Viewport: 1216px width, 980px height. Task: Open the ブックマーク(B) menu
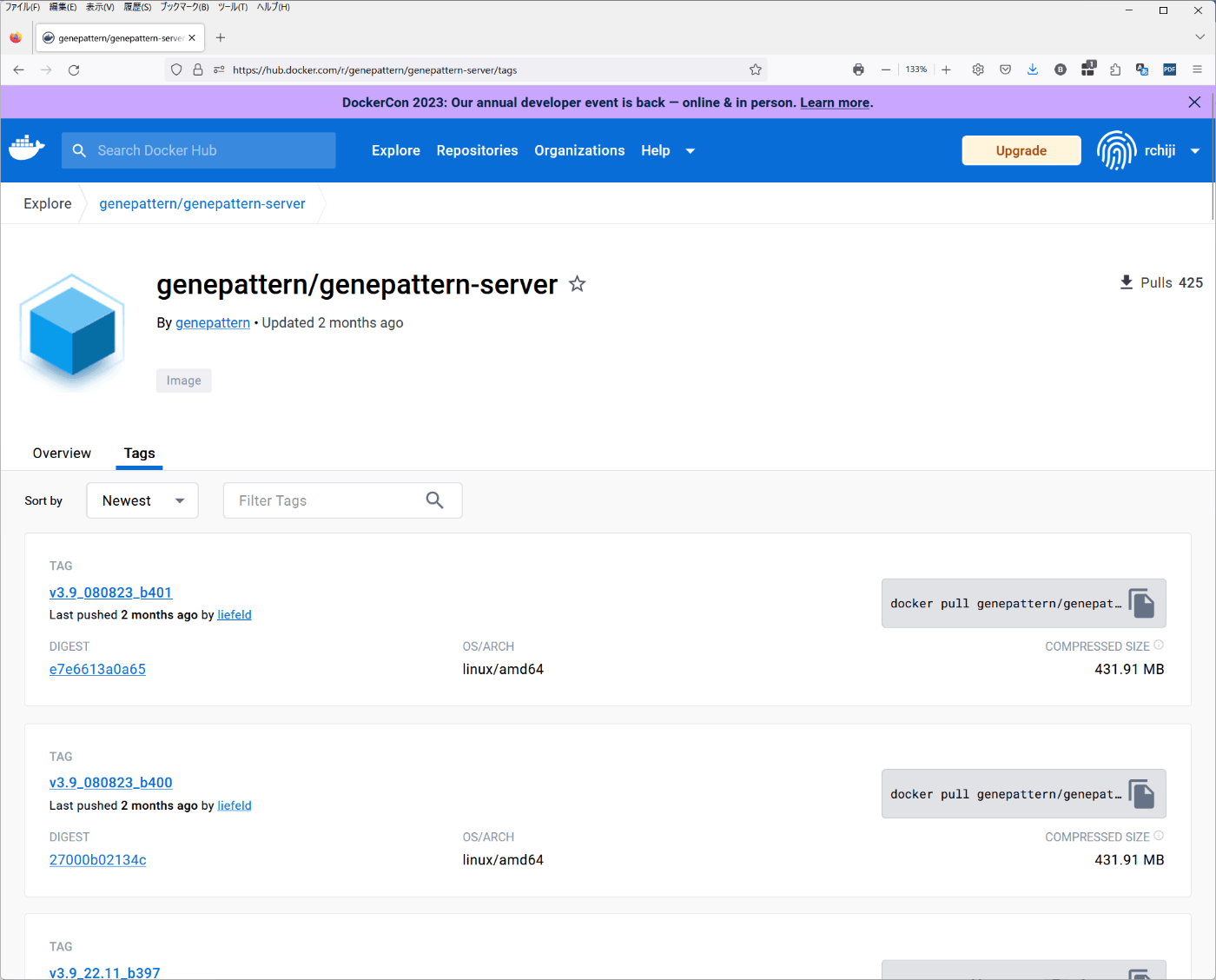[184, 7]
